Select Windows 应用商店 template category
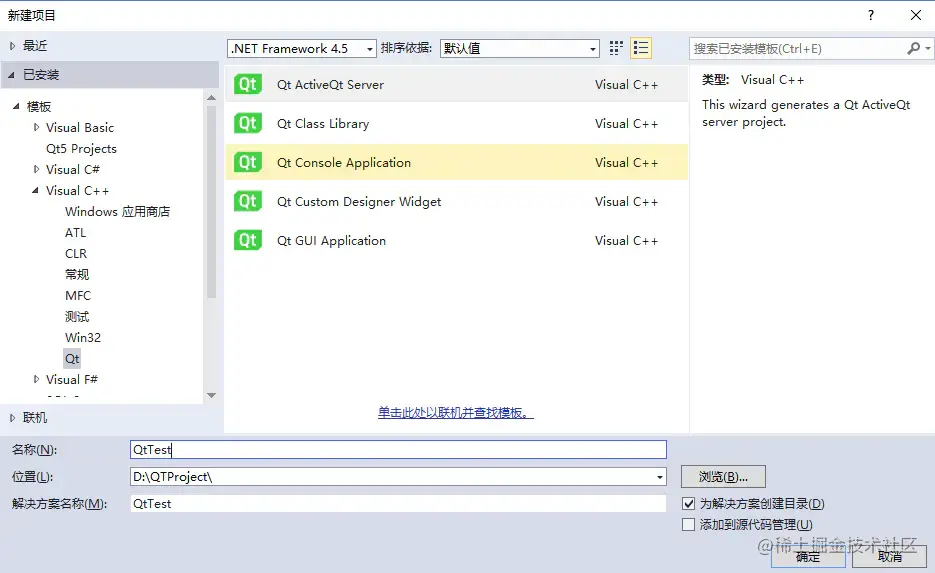935x573 pixels. (117, 212)
